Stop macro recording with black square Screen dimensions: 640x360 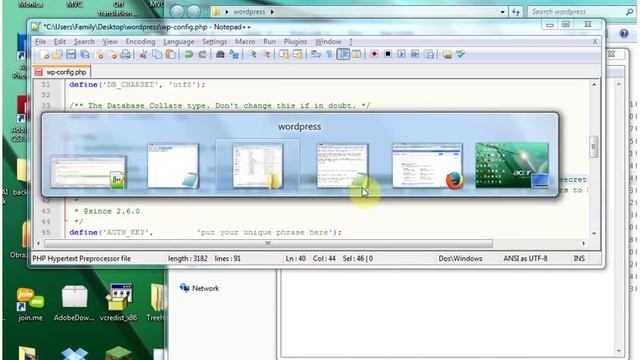(388, 54)
